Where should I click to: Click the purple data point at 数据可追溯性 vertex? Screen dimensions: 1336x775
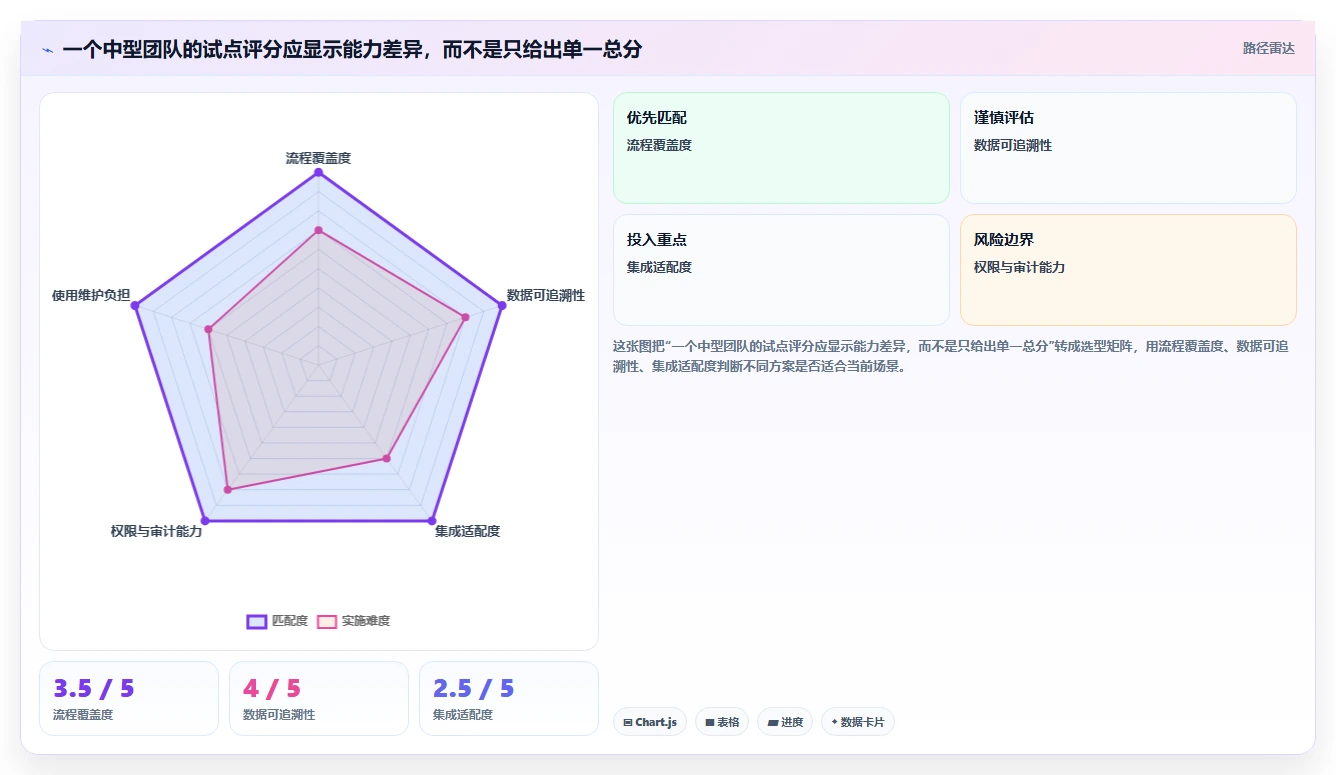click(502, 305)
